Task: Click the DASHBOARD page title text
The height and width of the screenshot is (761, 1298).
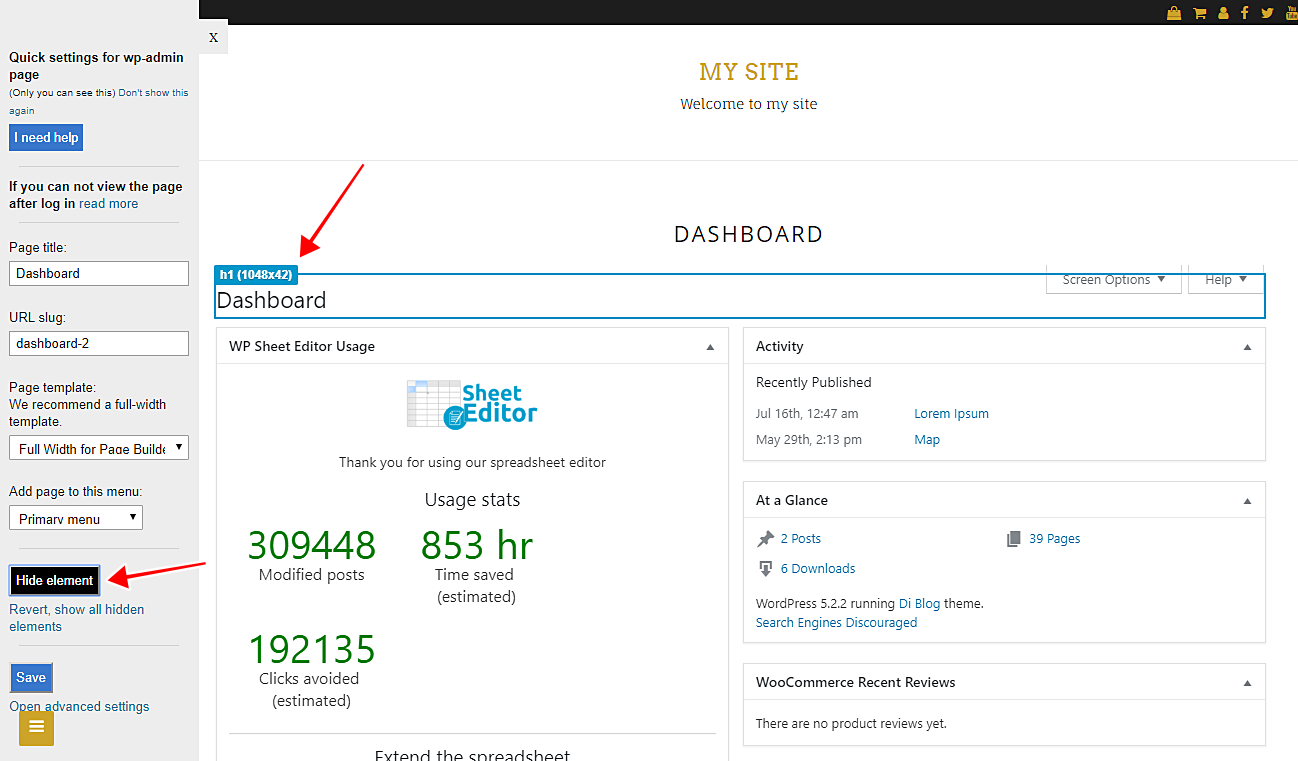Action: click(x=749, y=234)
